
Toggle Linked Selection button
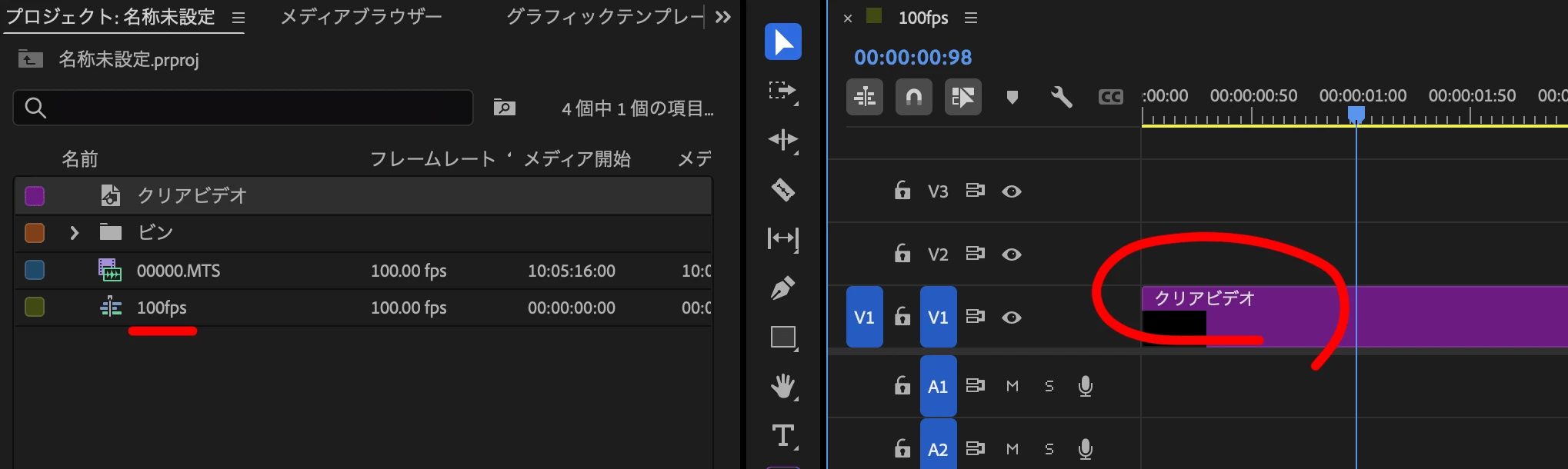963,97
